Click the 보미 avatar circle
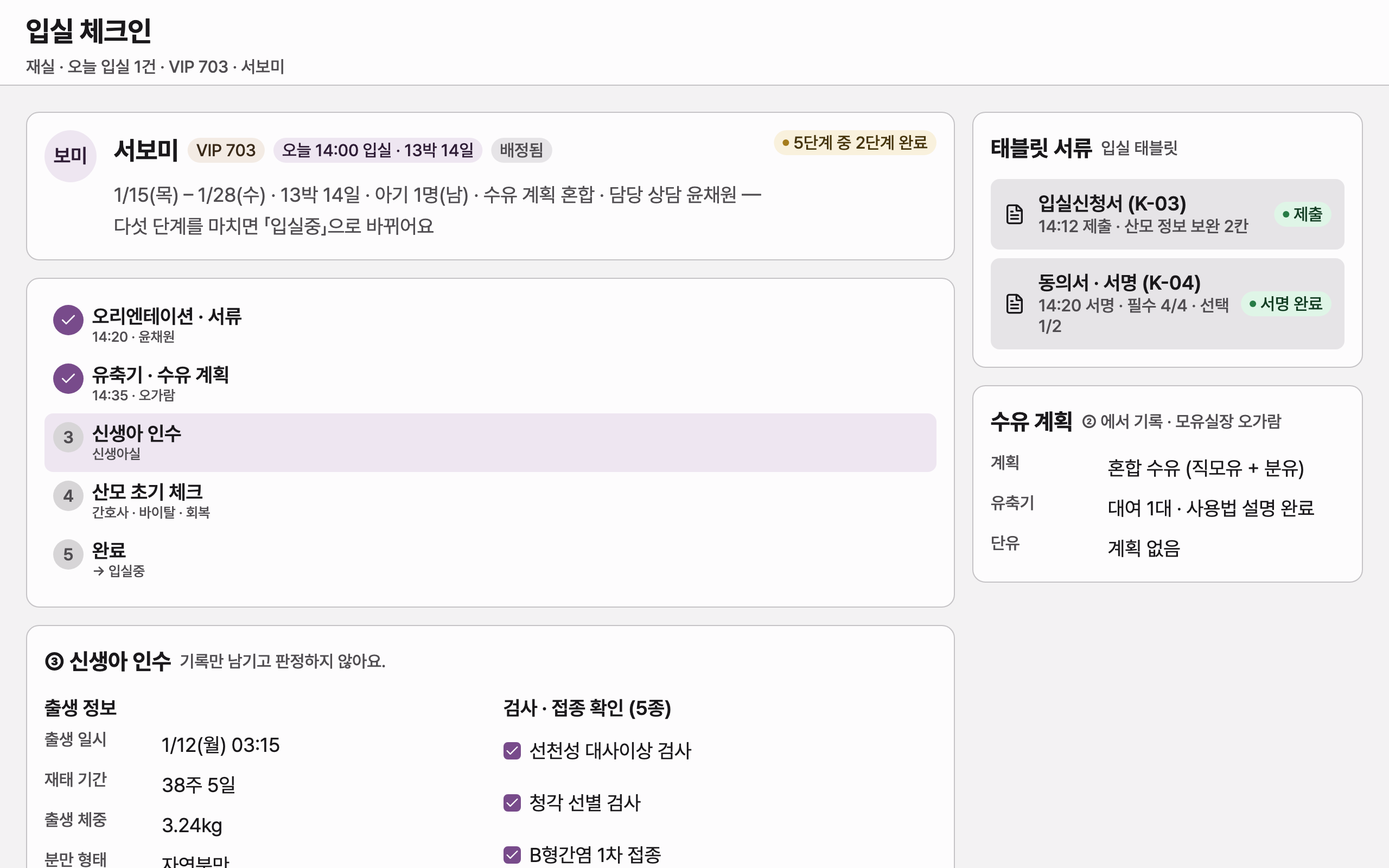The height and width of the screenshot is (868, 1389). (70, 156)
